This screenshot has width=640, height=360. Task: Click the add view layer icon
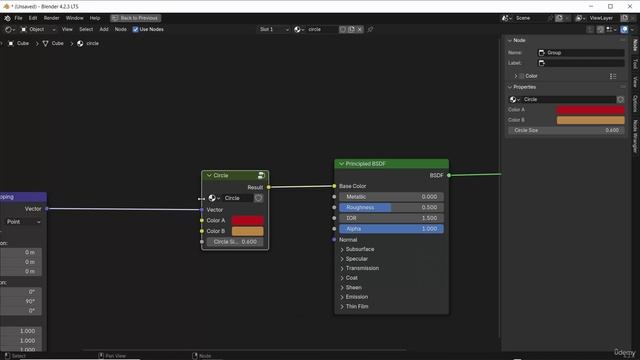(x=624, y=18)
